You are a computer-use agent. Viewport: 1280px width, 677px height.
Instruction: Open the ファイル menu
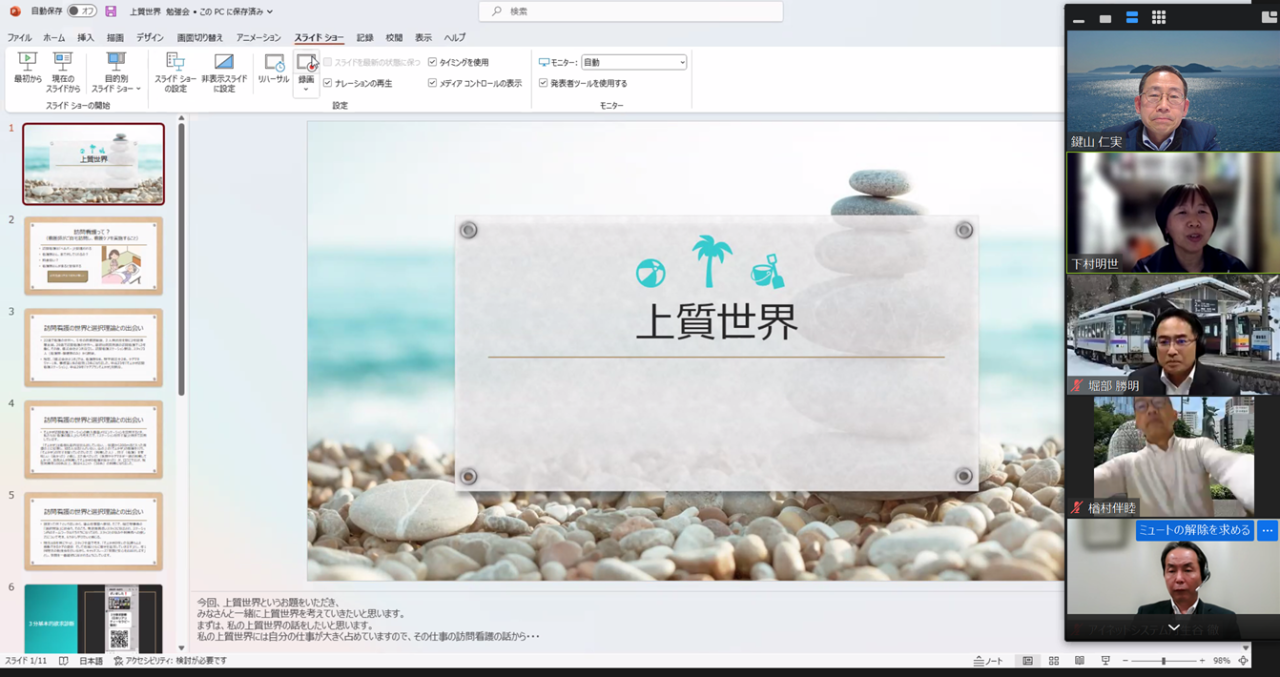[x=19, y=38]
